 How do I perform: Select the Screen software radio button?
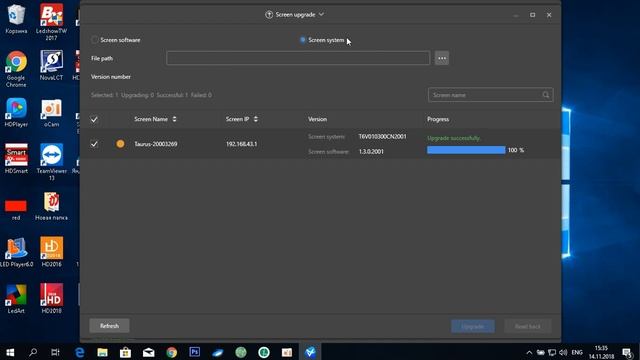pyautogui.click(x=95, y=40)
